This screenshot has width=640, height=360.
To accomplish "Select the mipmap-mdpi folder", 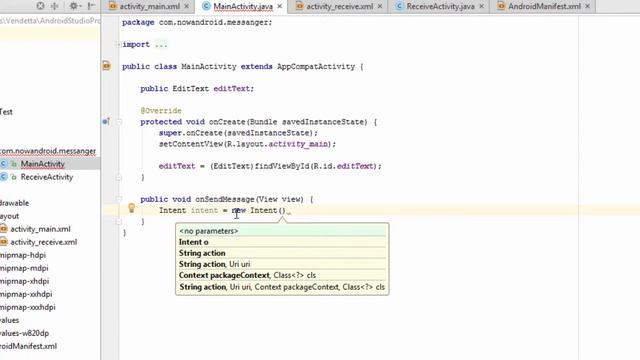I will (24, 268).
